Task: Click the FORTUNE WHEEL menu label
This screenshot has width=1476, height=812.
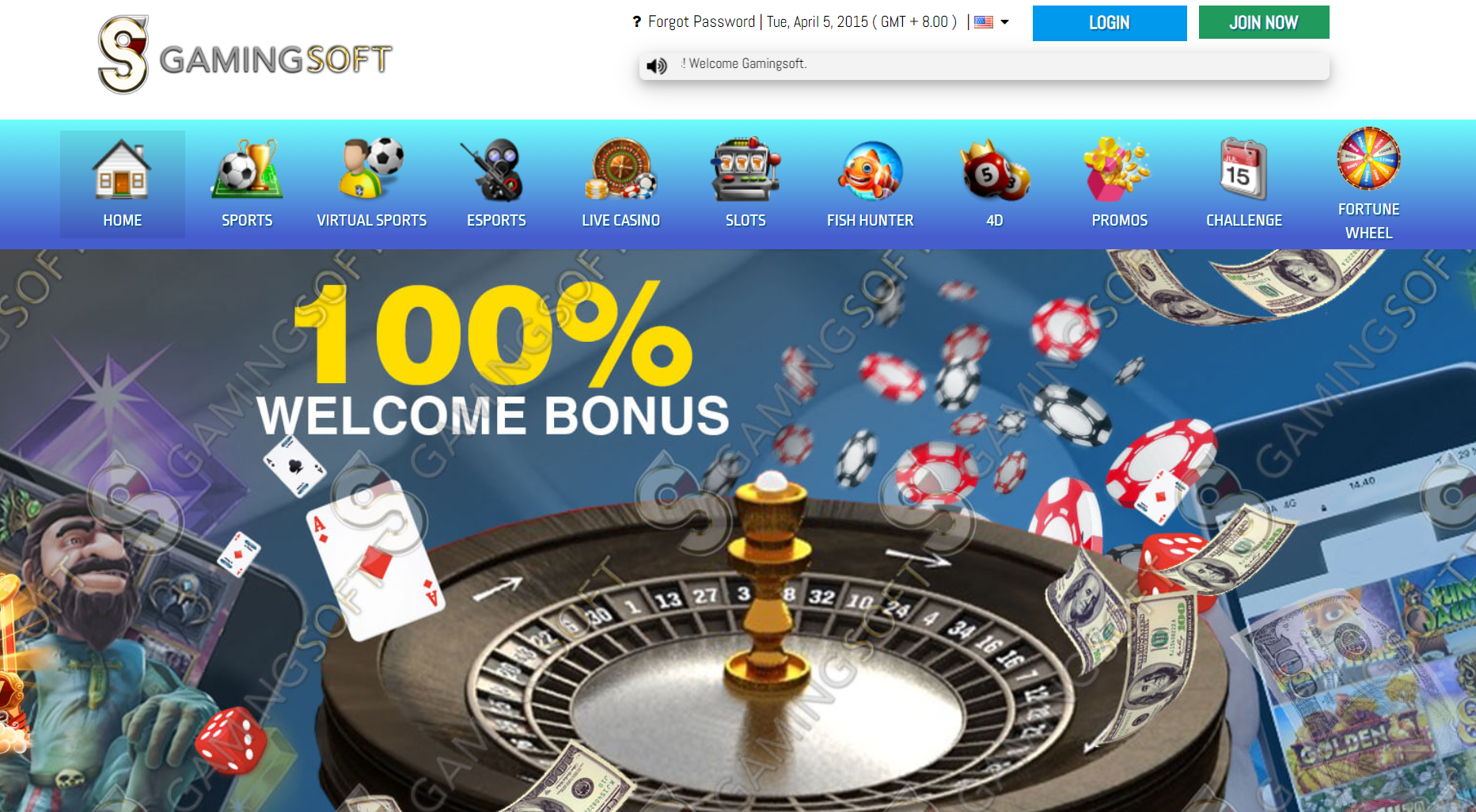Action: pyautogui.click(x=1368, y=221)
